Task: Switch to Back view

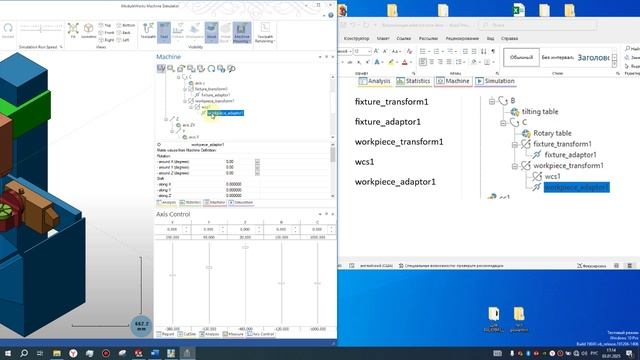Action: (124, 33)
